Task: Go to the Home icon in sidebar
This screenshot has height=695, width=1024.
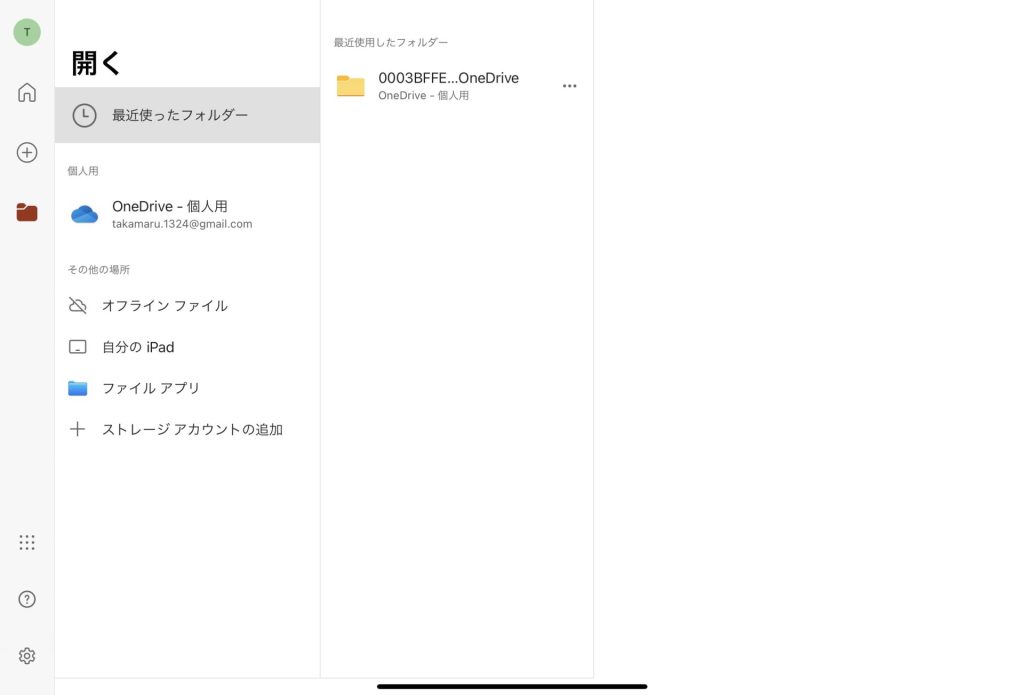Action: coord(27,92)
